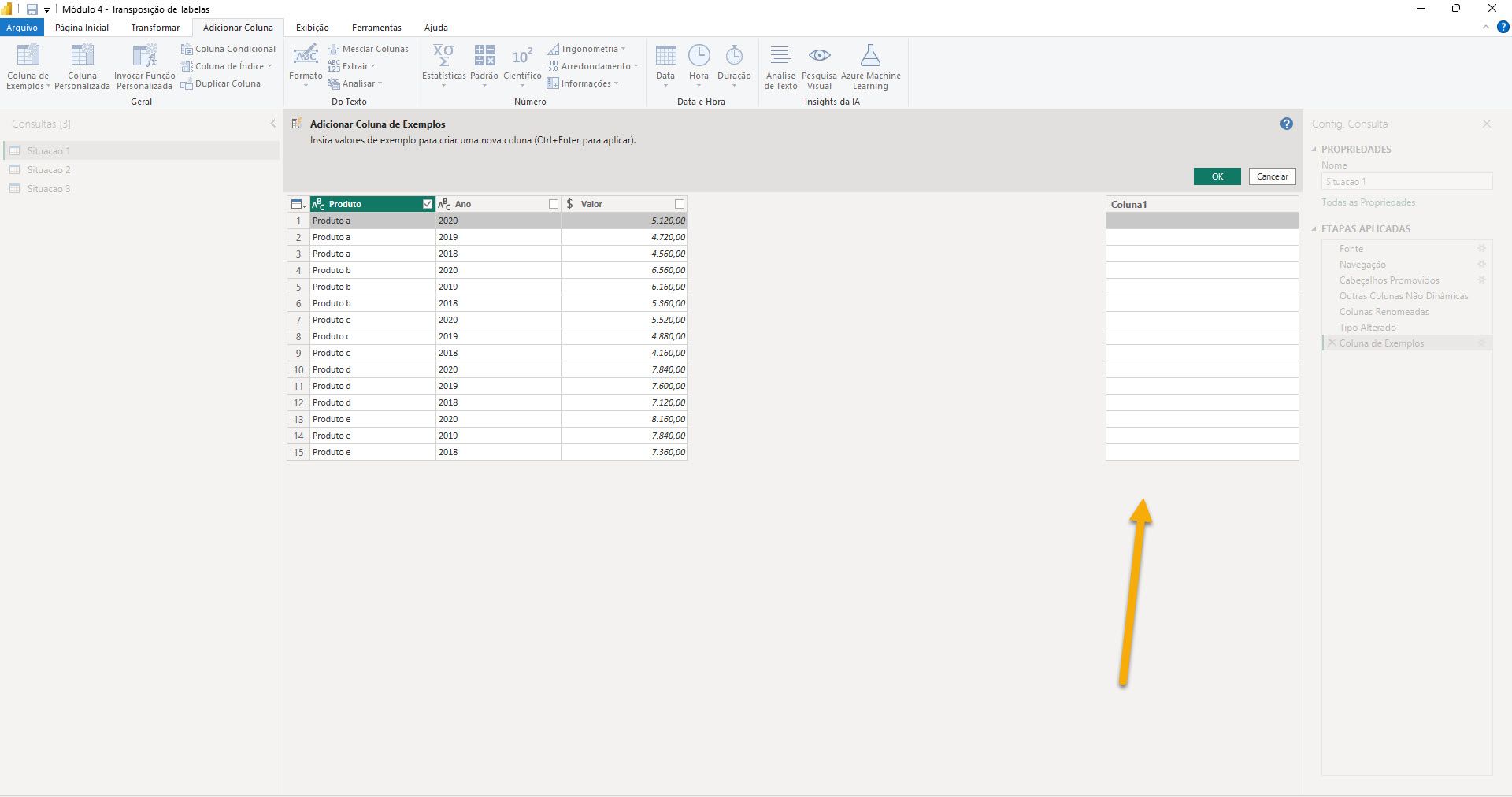Click the Hora clock icon
Screen dimensions: 1512x797
point(699,55)
